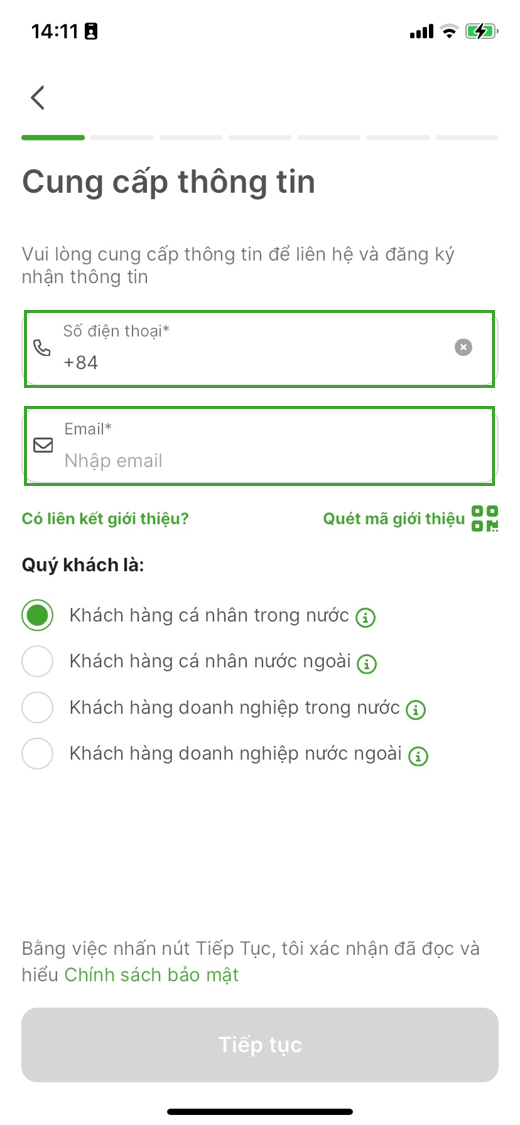Tap the Tiếp tục button
Screen dimensions: 520x1125
(260, 1045)
